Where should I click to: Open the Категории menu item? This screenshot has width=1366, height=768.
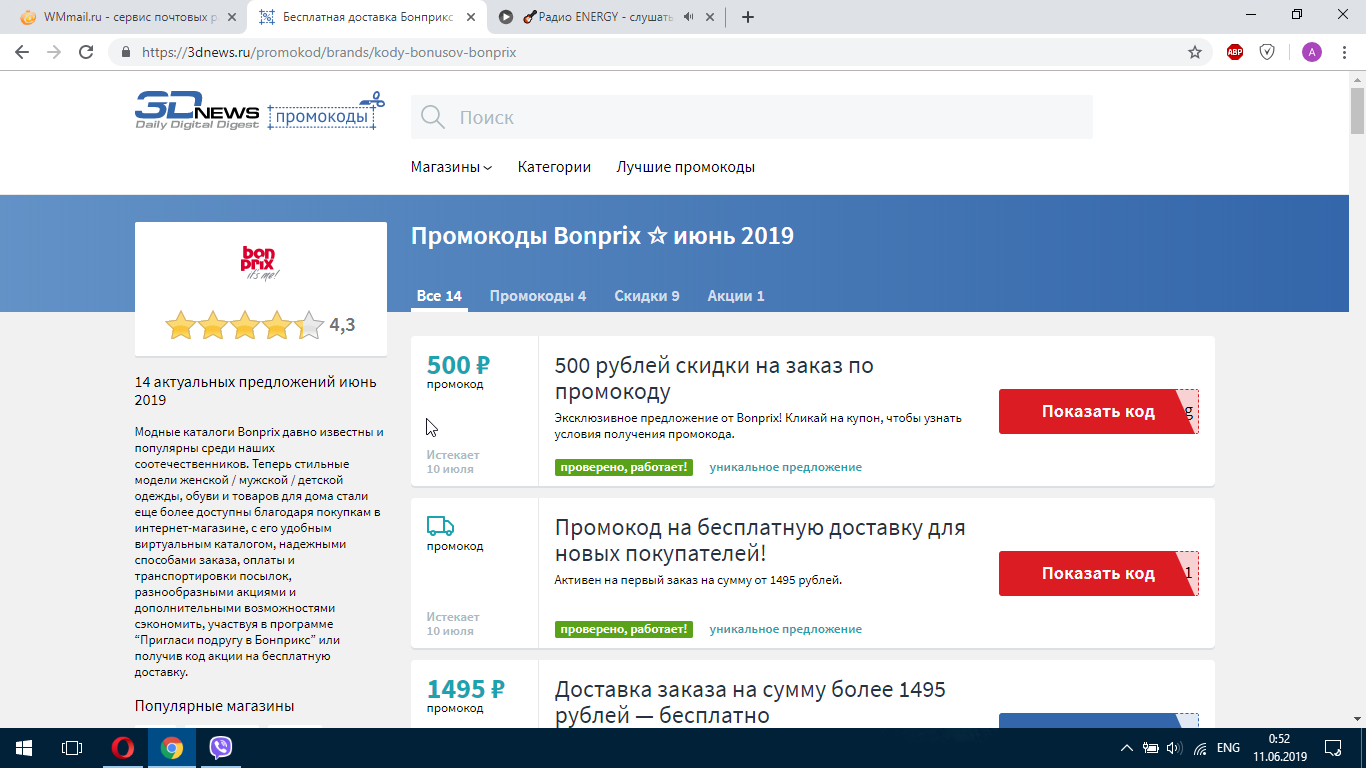[554, 167]
